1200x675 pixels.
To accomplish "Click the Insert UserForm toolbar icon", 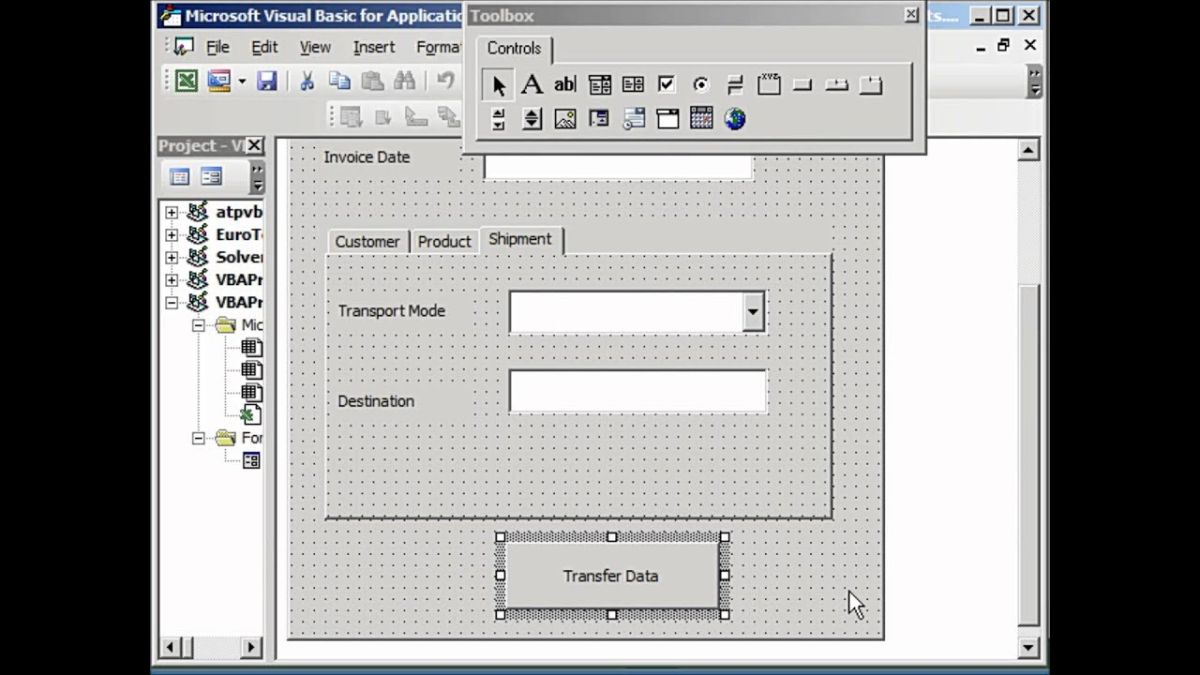I will click(x=219, y=81).
